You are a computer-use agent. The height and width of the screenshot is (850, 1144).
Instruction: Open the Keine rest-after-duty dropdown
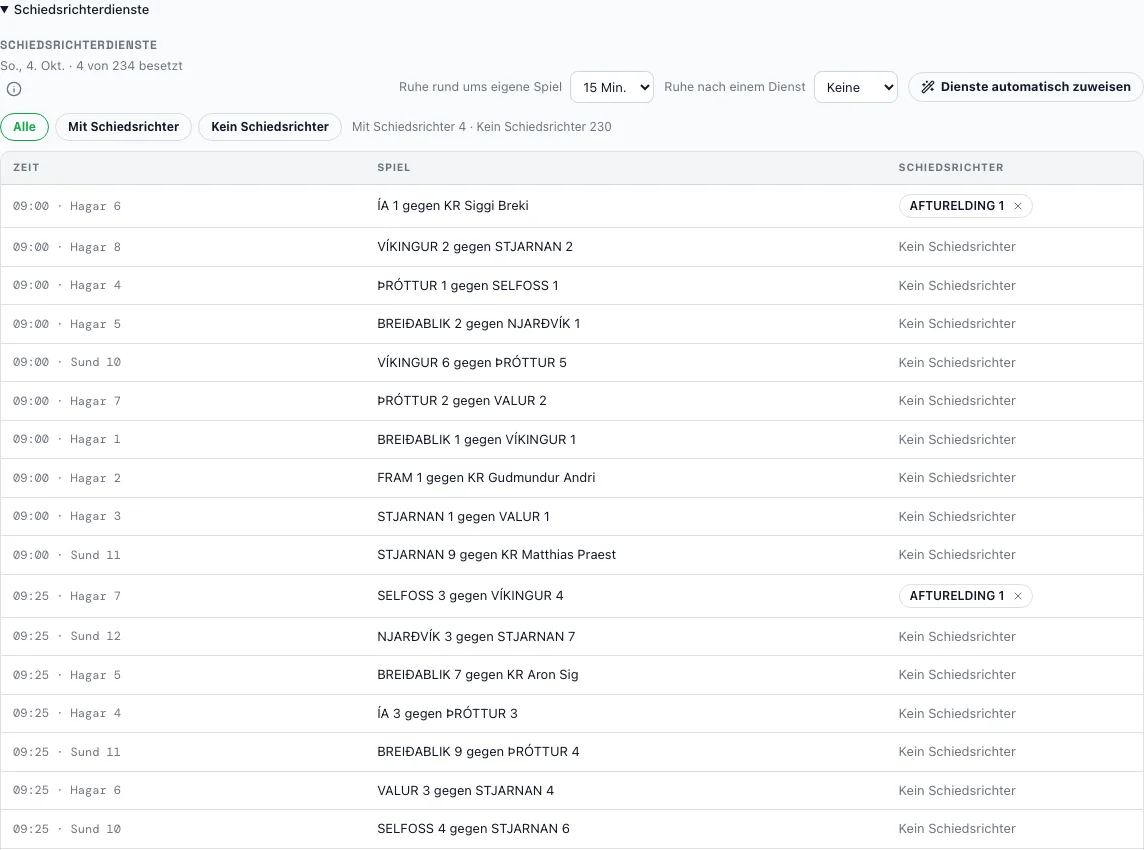(x=855, y=87)
